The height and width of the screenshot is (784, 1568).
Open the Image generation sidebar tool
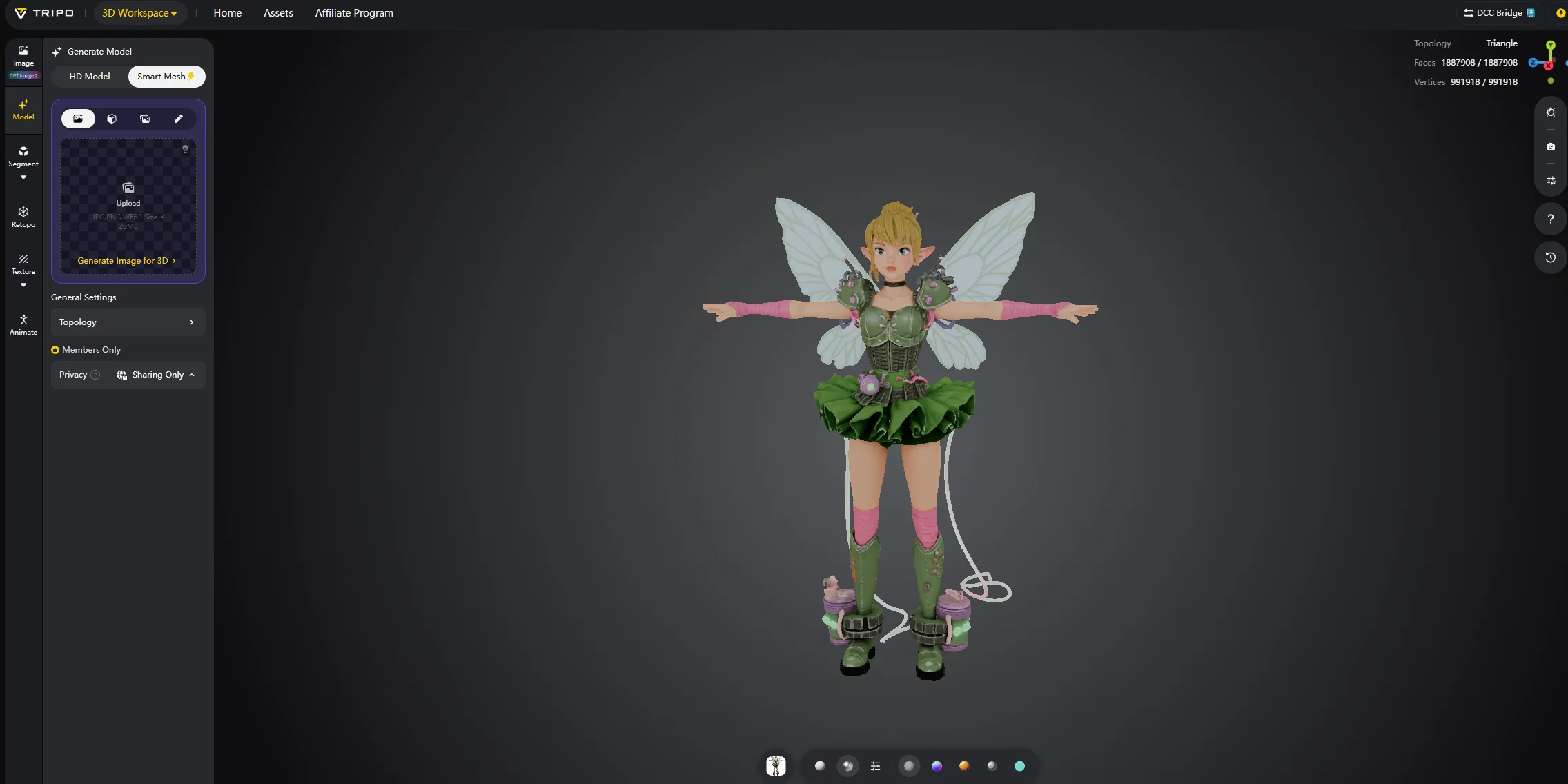click(23, 55)
